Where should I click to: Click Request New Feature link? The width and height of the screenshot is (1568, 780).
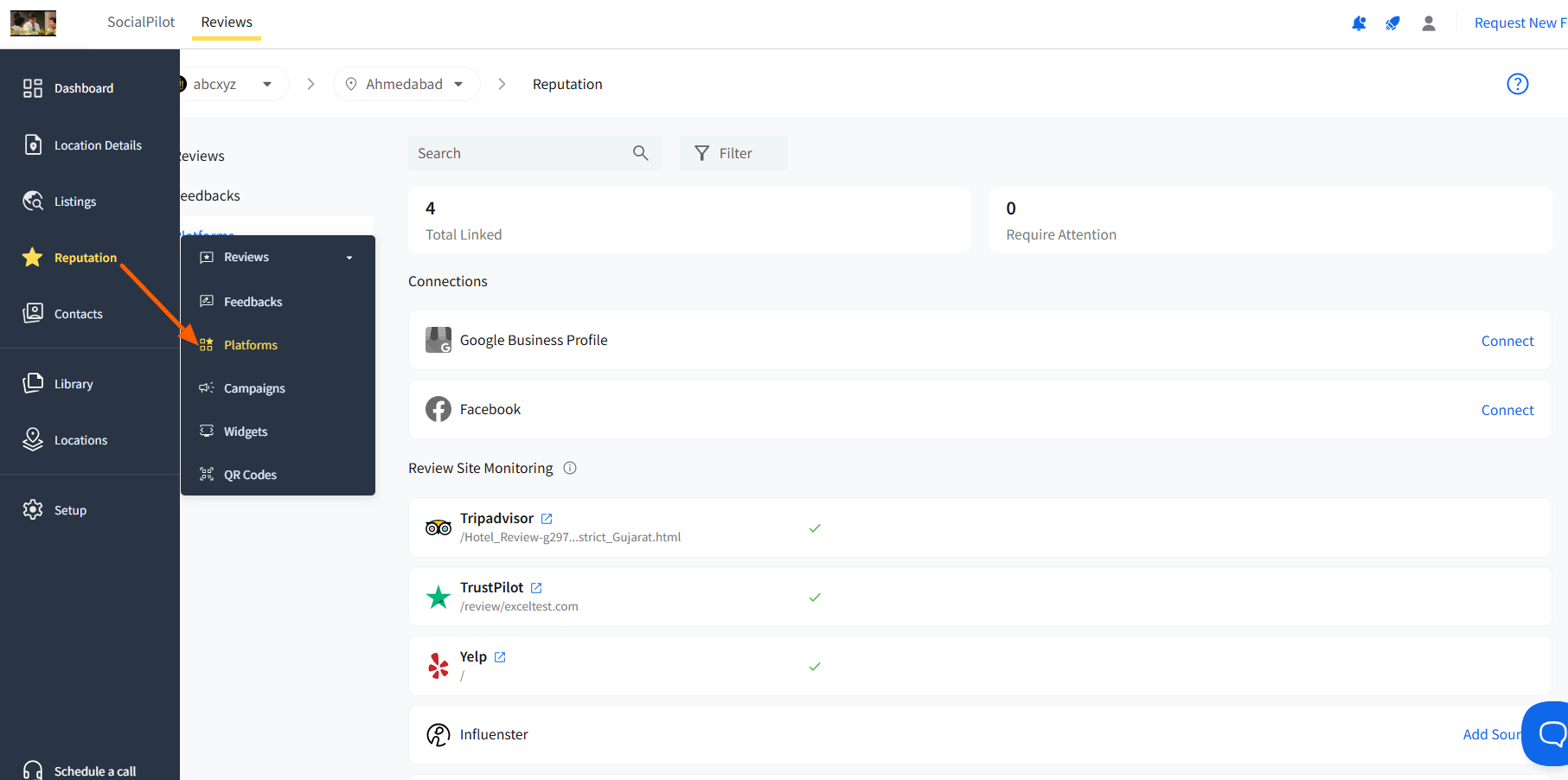(x=1520, y=23)
